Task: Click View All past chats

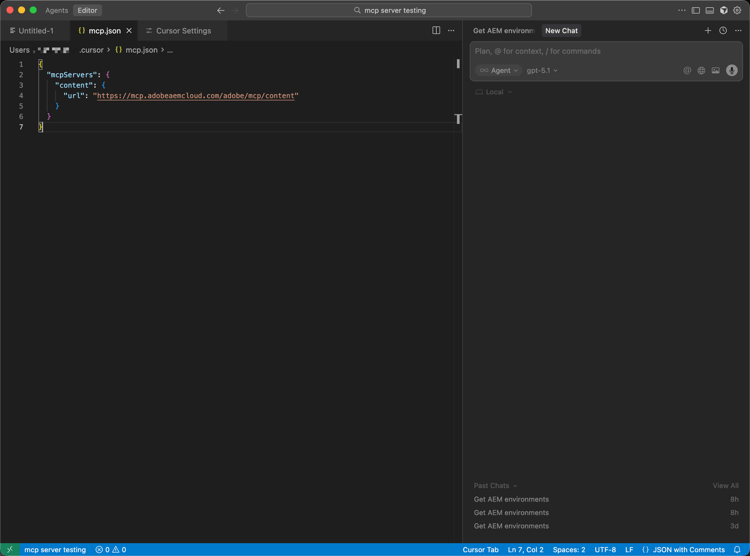Action: pyautogui.click(x=725, y=486)
